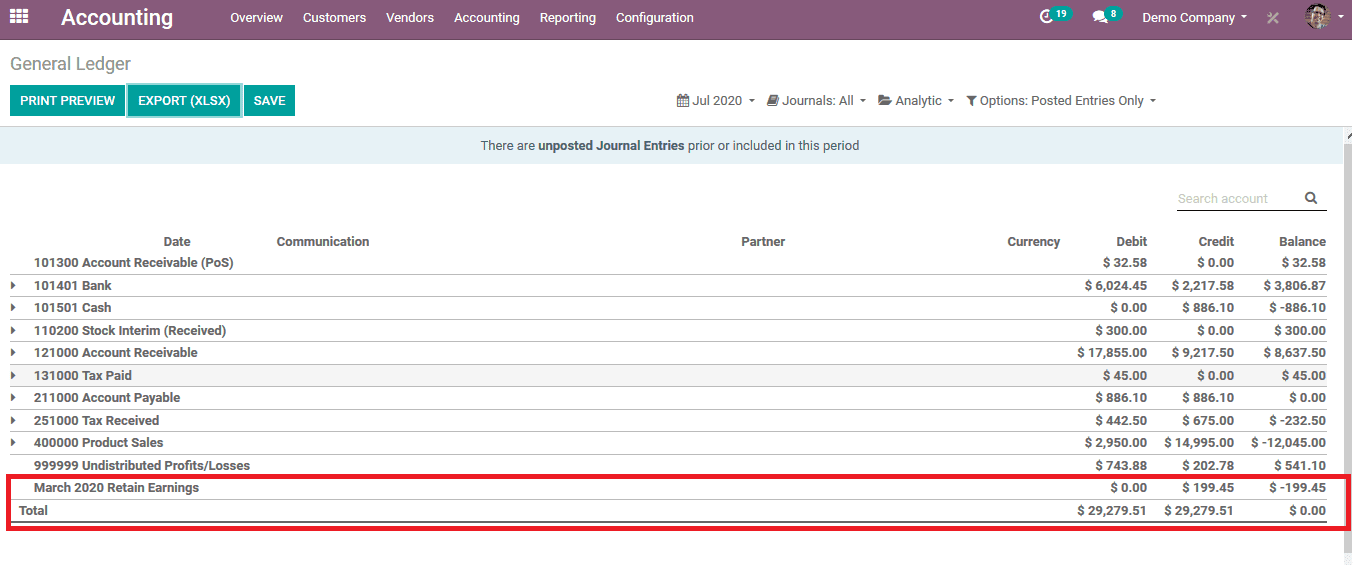The height and width of the screenshot is (565, 1353).
Task: Click Account Receivable debit $ 17,855.00
Action: coord(1112,353)
